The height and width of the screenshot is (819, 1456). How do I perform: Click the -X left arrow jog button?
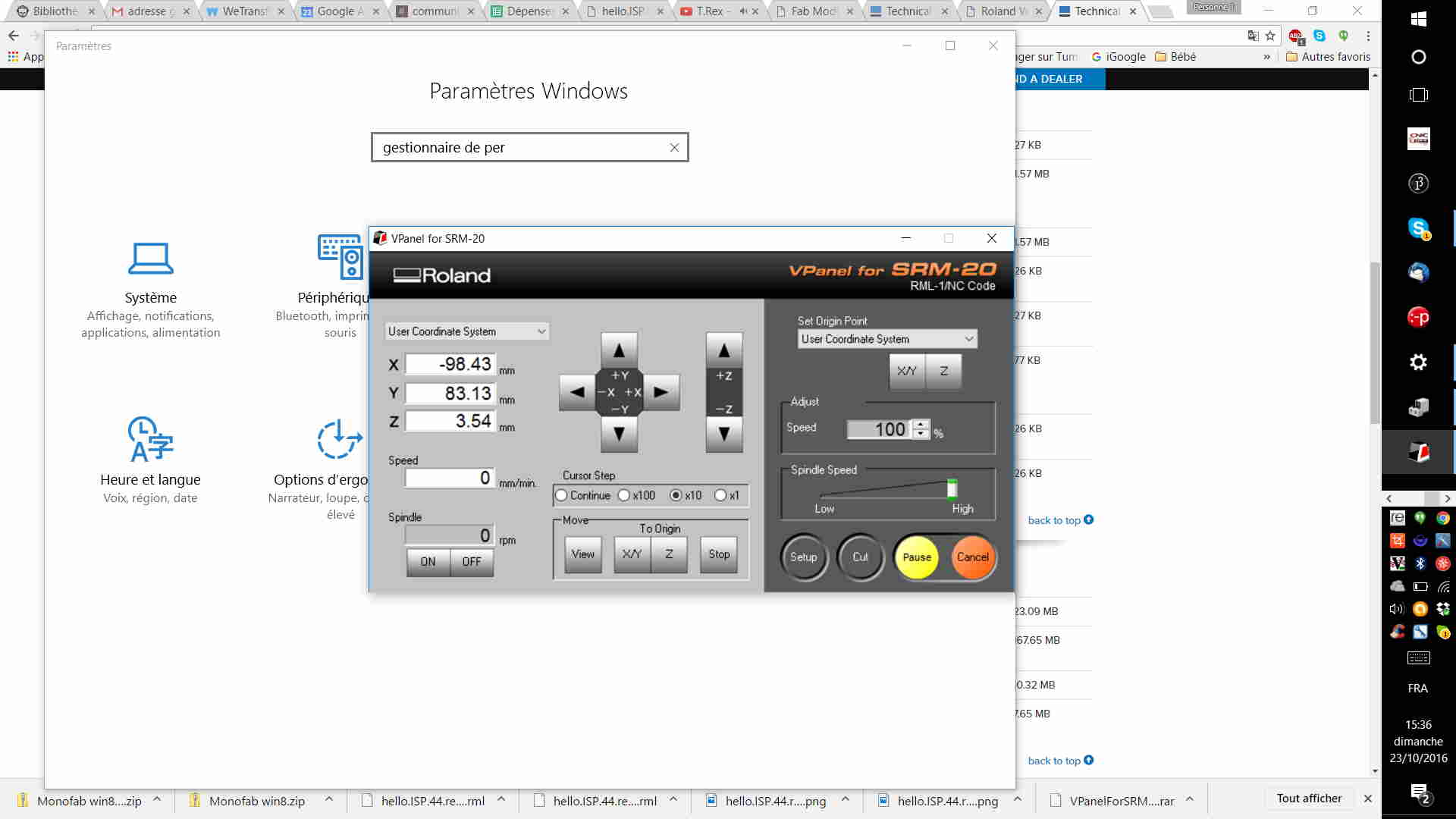point(577,392)
